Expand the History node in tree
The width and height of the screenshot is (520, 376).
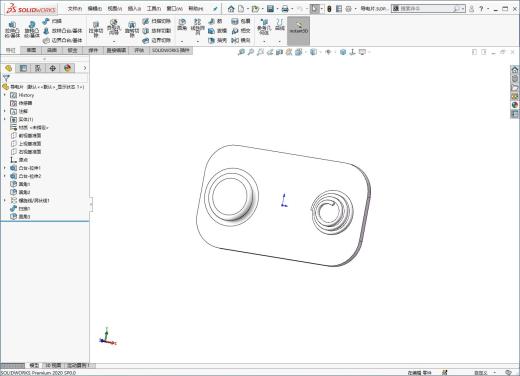click(5, 95)
